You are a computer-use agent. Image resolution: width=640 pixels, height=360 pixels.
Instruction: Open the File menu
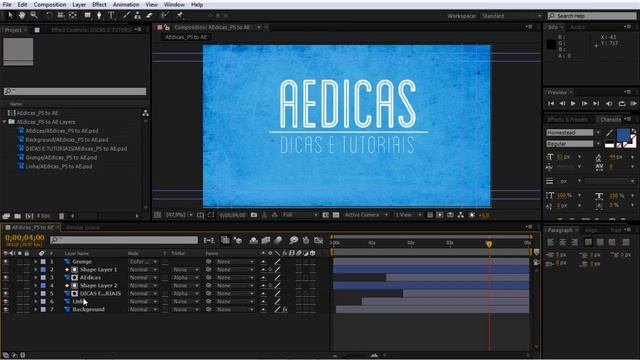[7, 5]
